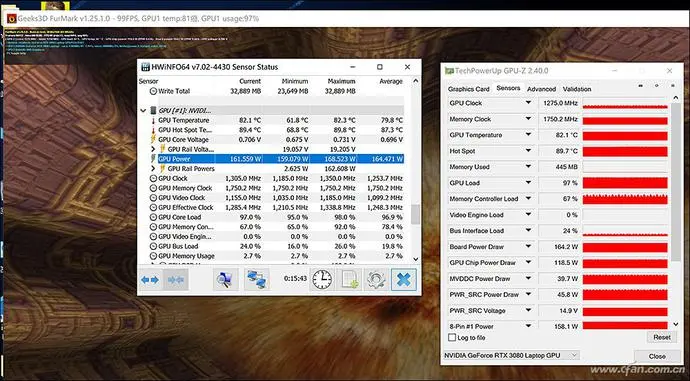690x381 pixels.
Task: Click the circle icon beside GPU Core Load
Action: pos(153,217)
